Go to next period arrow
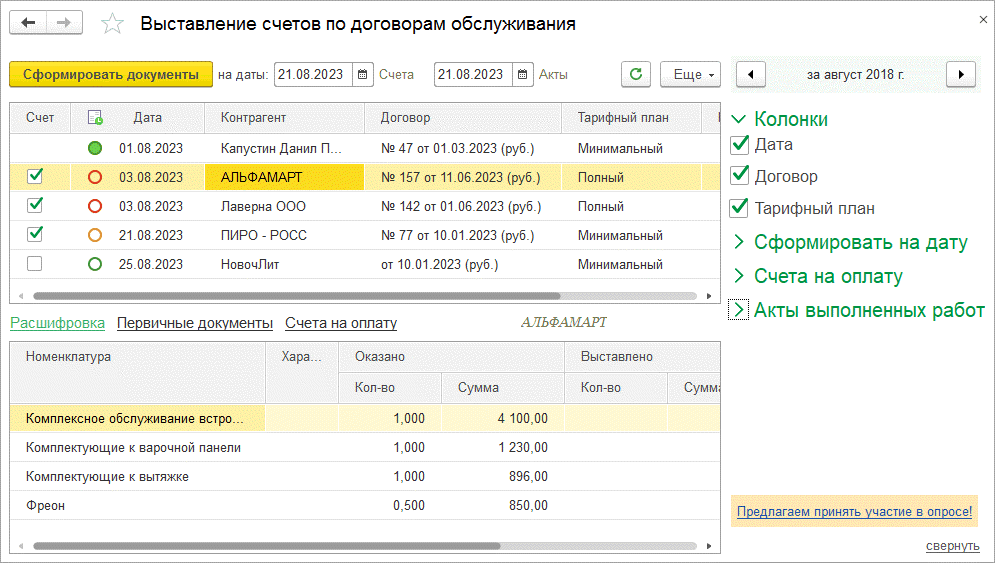 click(961, 74)
